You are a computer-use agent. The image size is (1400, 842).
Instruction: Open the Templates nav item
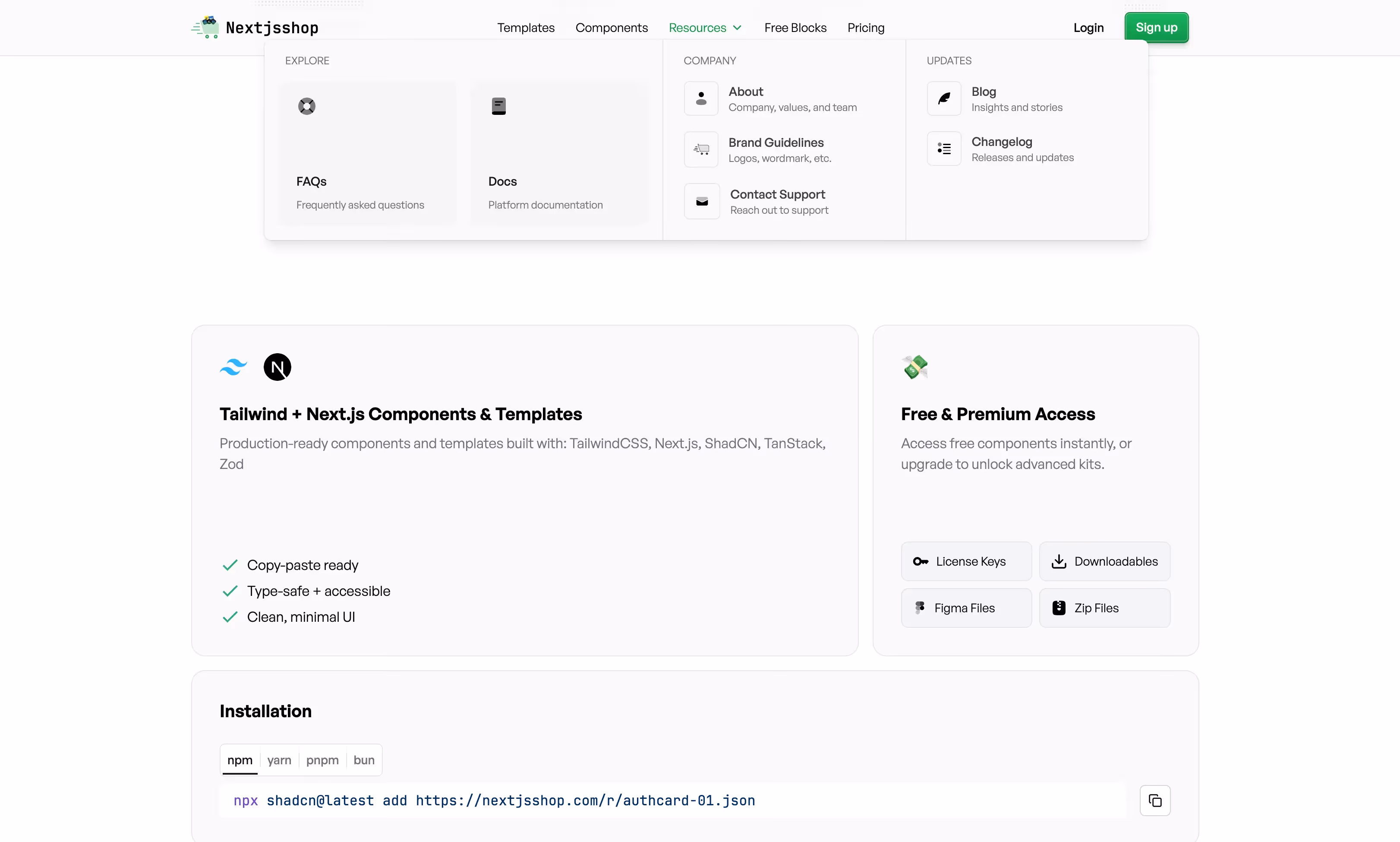click(525, 28)
